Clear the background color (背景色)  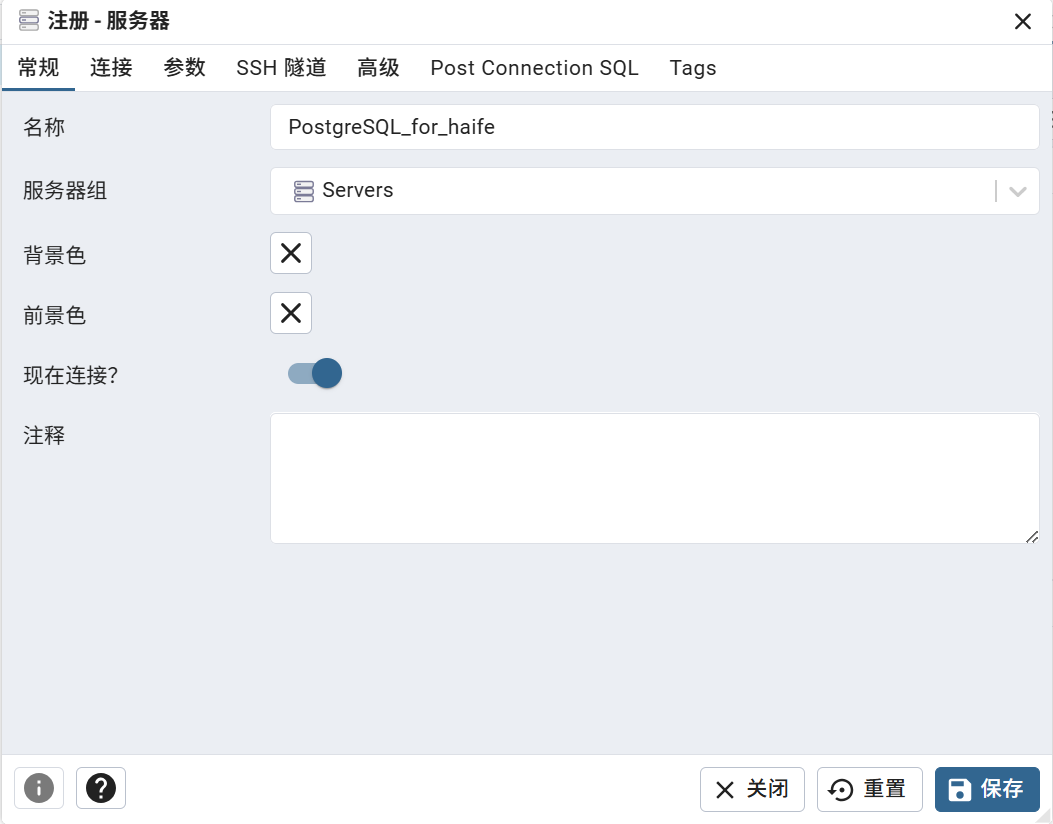click(x=291, y=253)
